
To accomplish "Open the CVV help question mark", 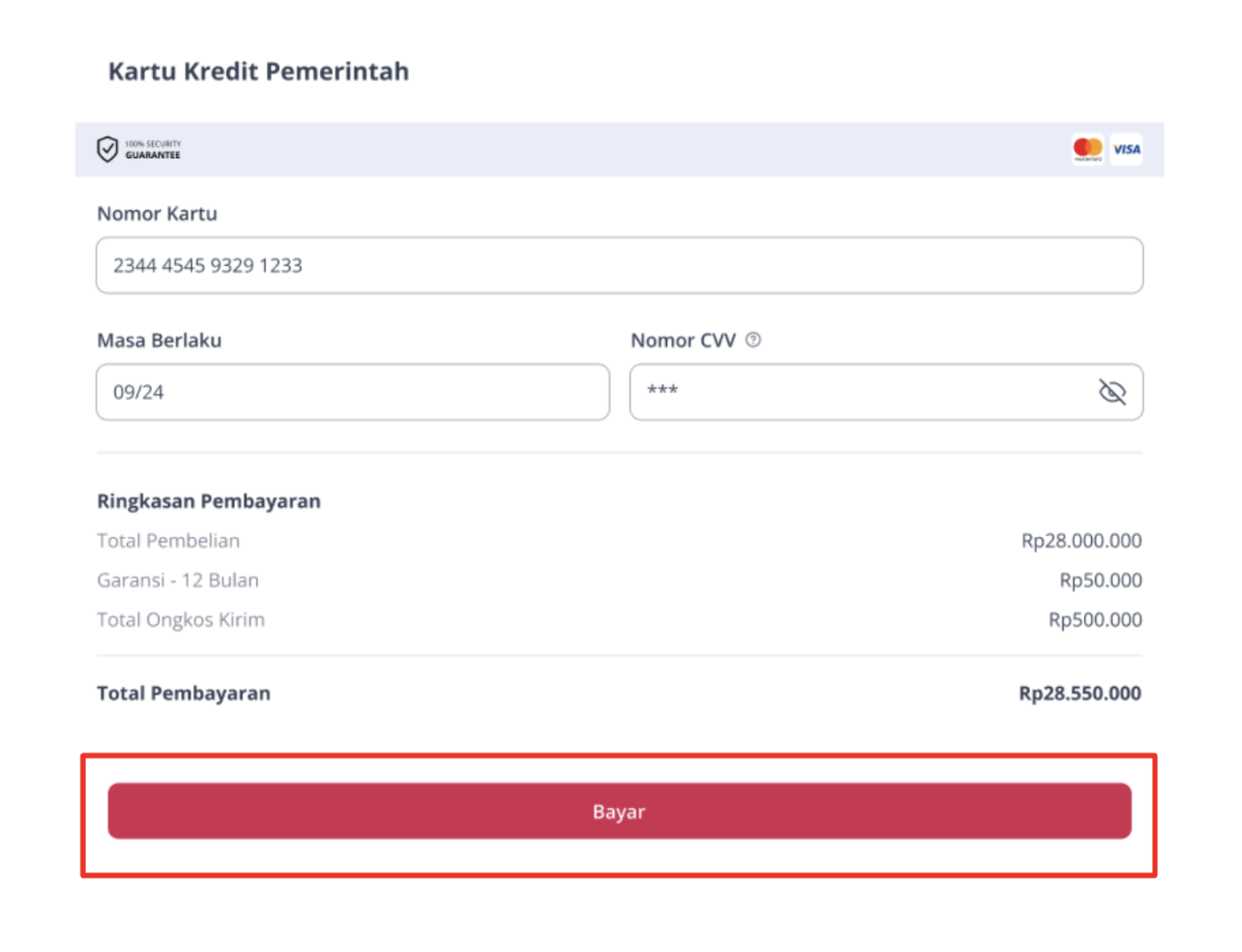I will (754, 340).
